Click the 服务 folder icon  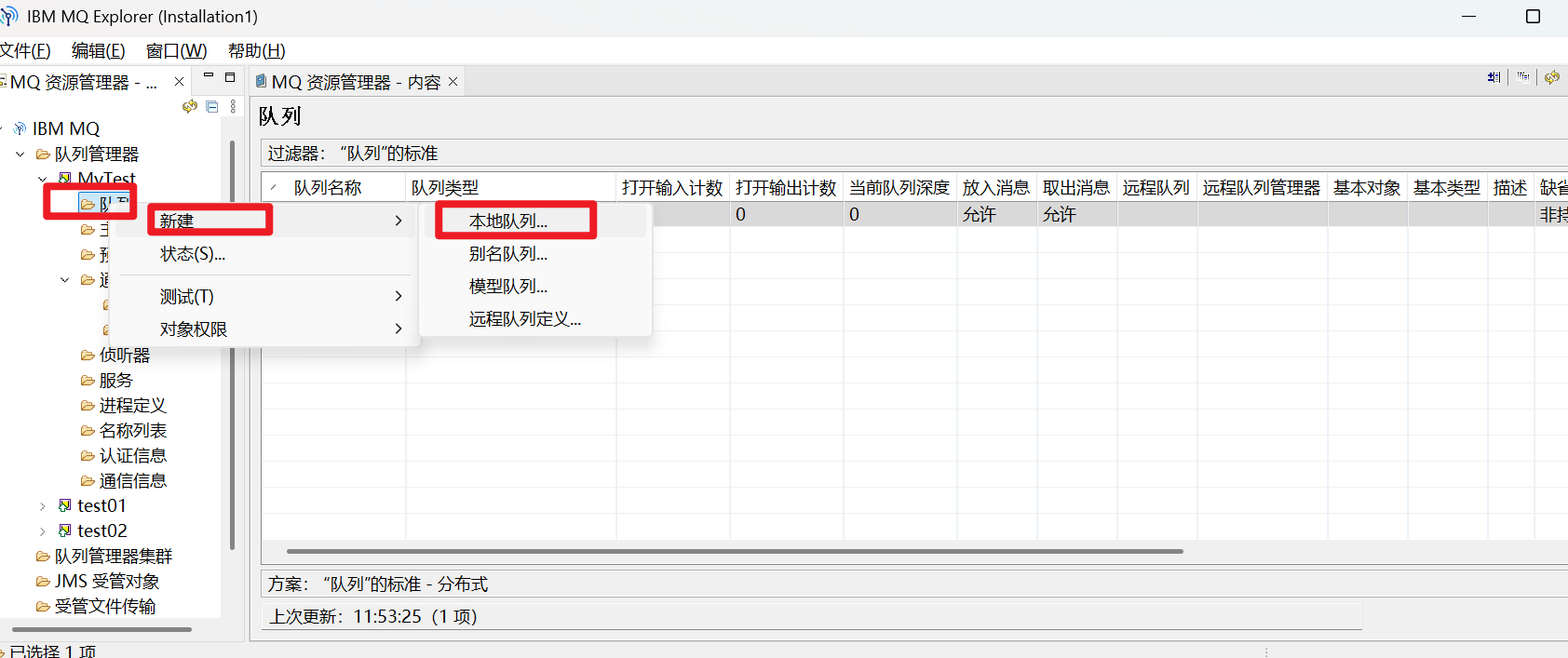click(x=88, y=380)
